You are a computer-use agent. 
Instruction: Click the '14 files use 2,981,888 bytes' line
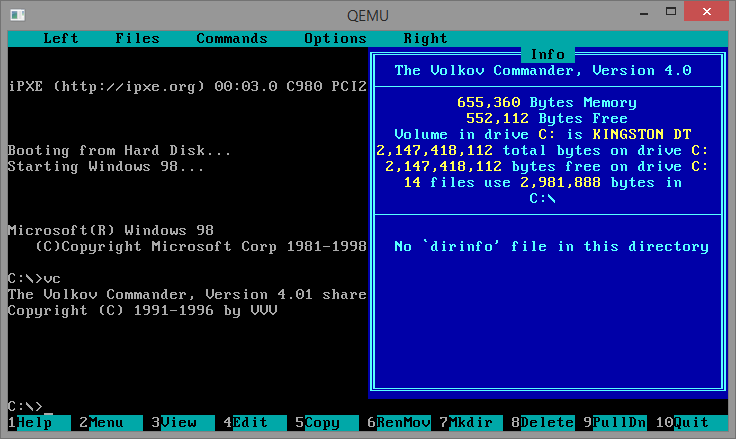543,182
